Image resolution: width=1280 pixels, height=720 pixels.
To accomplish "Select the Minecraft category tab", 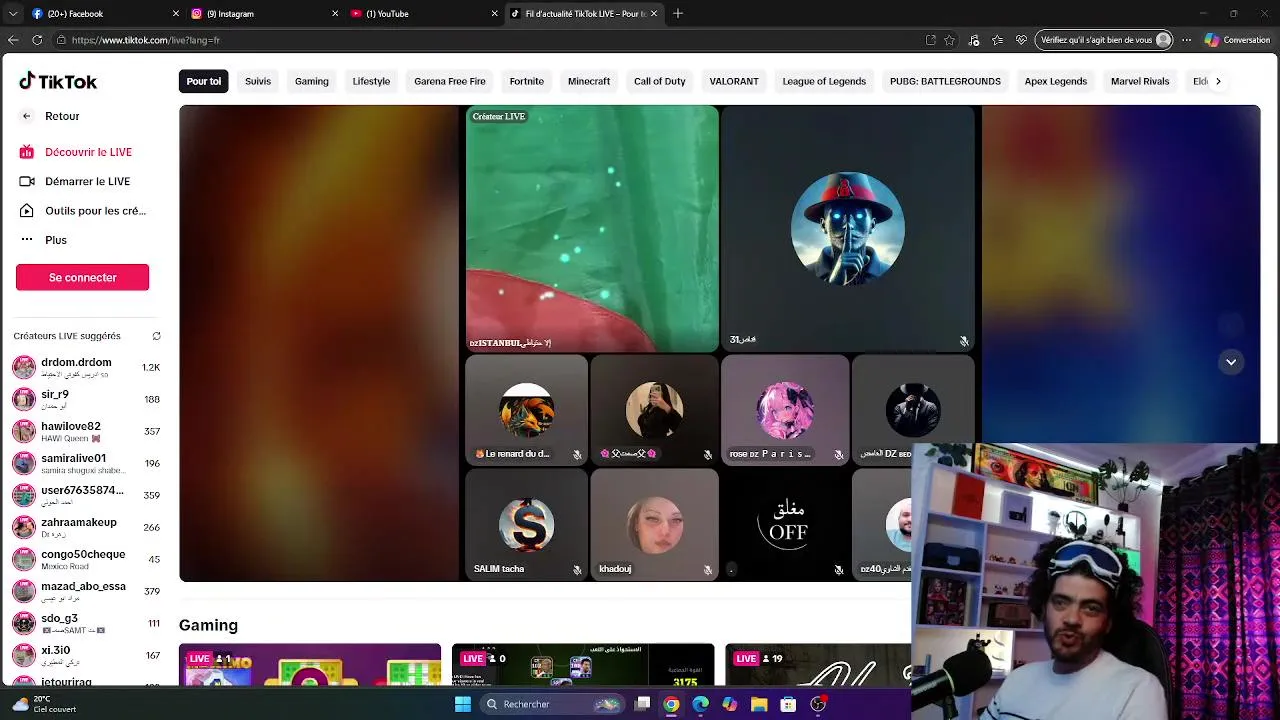I will click(589, 81).
